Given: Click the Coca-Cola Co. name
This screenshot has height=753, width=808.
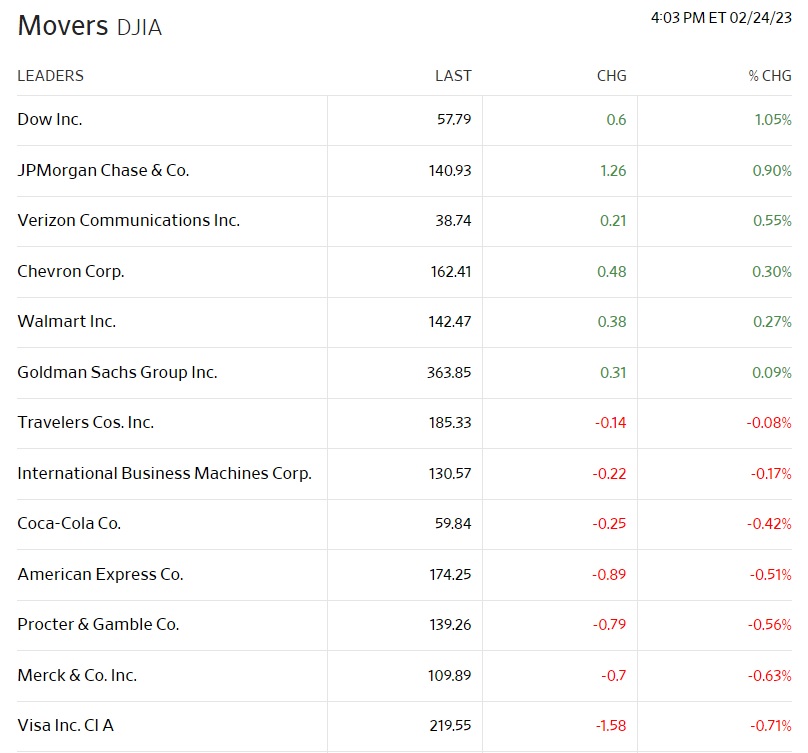Looking at the screenshot, I should [x=69, y=524].
